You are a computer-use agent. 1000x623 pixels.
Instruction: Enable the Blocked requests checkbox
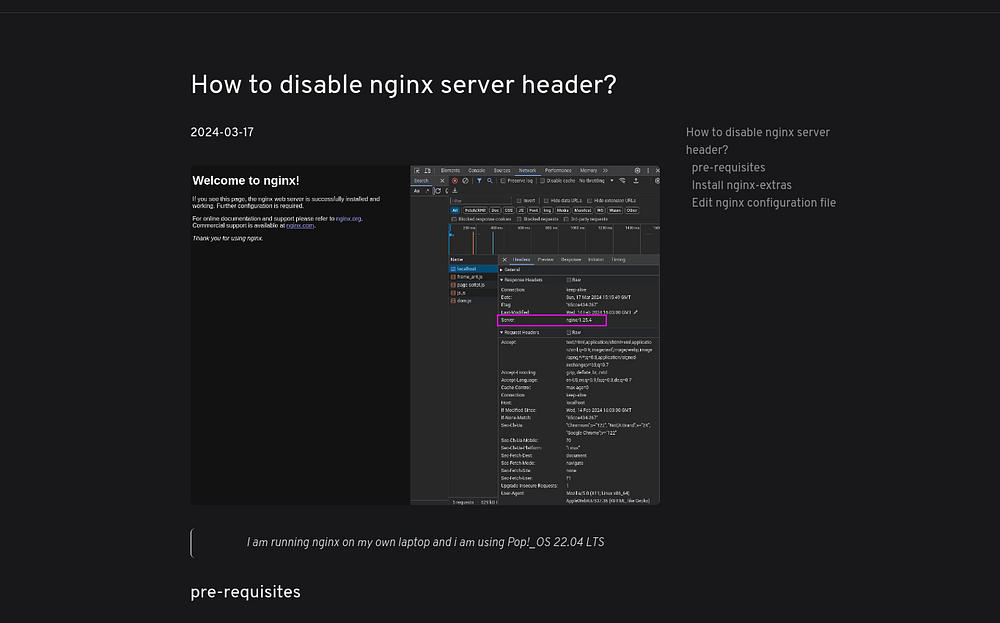pyautogui.click(x=519, y=219)
